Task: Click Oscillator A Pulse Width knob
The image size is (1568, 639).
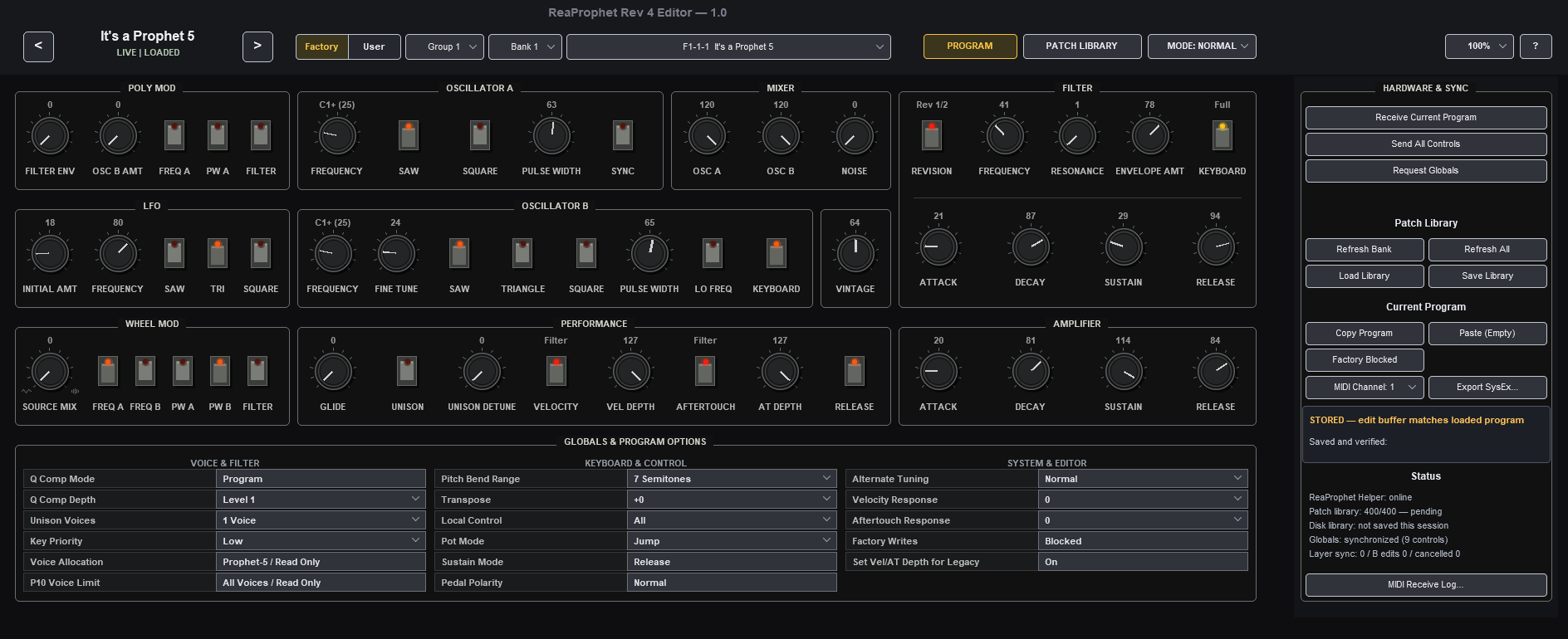Action: coord(551,136)
